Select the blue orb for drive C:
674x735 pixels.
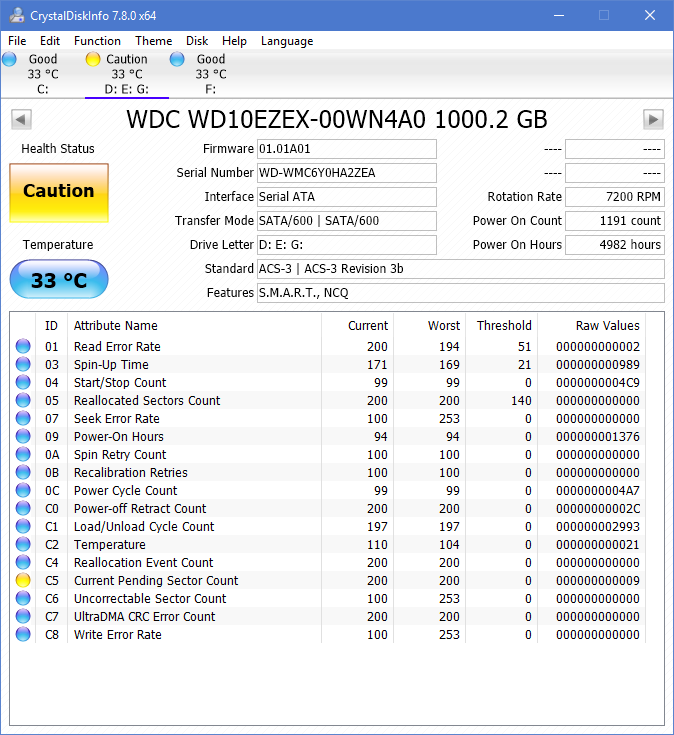click(x=10, y=60)
